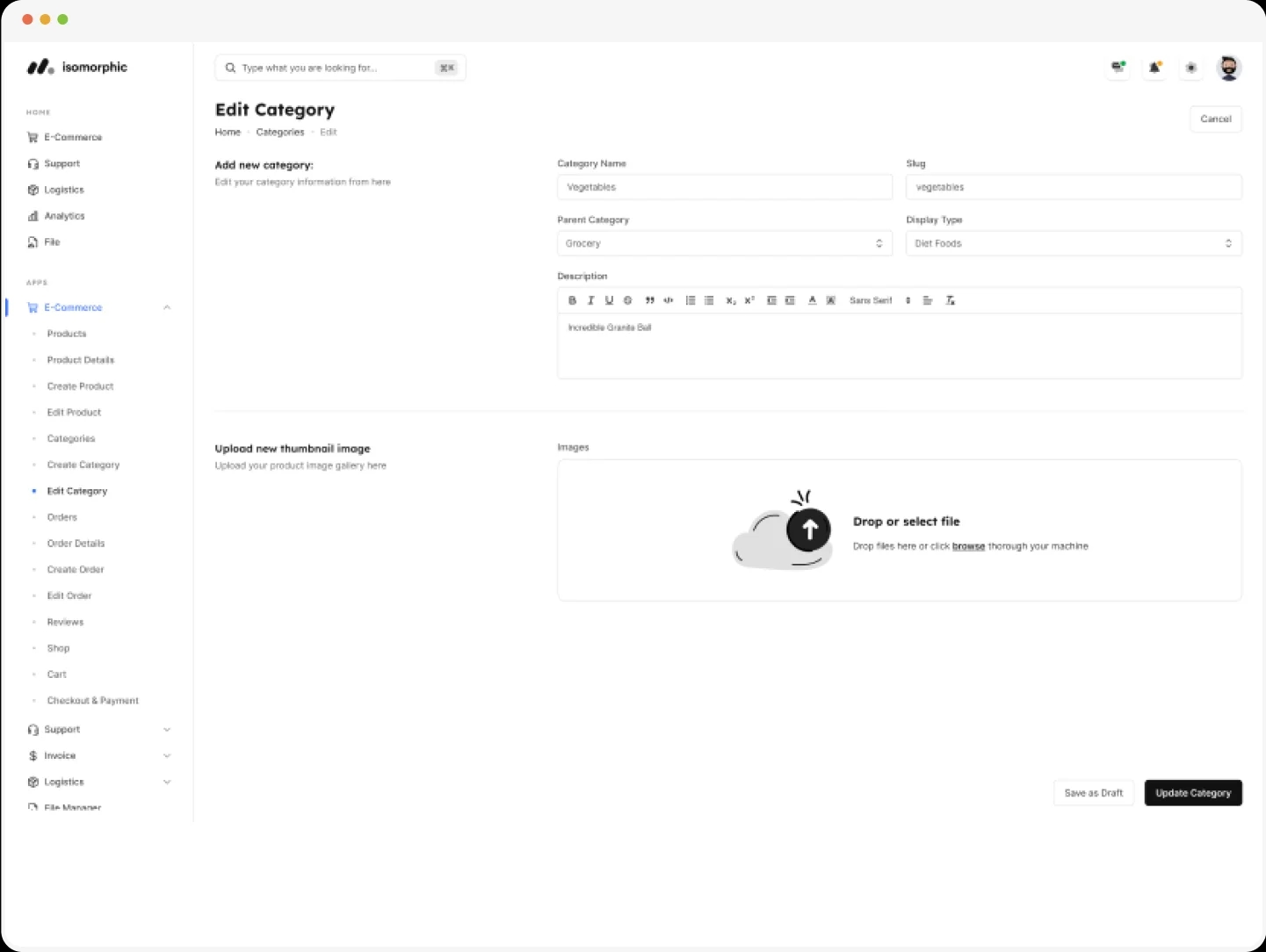Open the Display Type dropdown
The image size is (1266, 952).
pyautogui.click(x=1074, y=243)
